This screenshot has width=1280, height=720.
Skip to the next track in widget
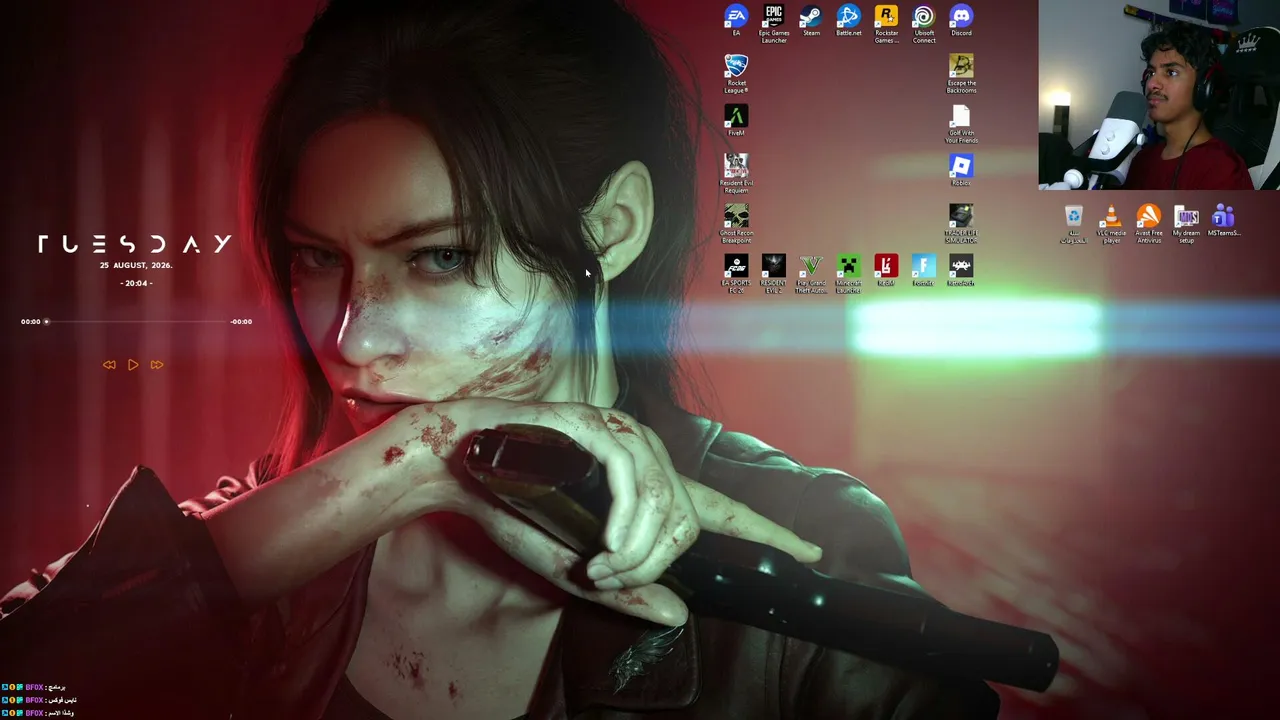tap(157, 365)
